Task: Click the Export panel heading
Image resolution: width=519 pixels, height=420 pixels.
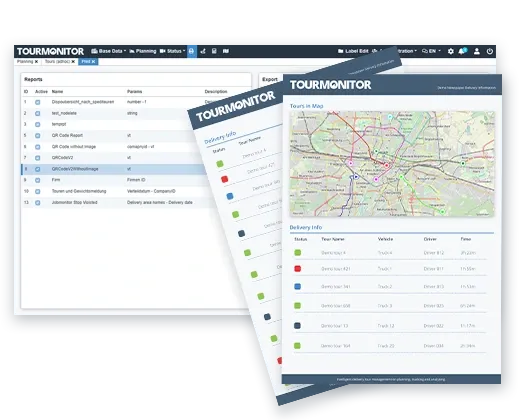Action: tap(270, 79)
